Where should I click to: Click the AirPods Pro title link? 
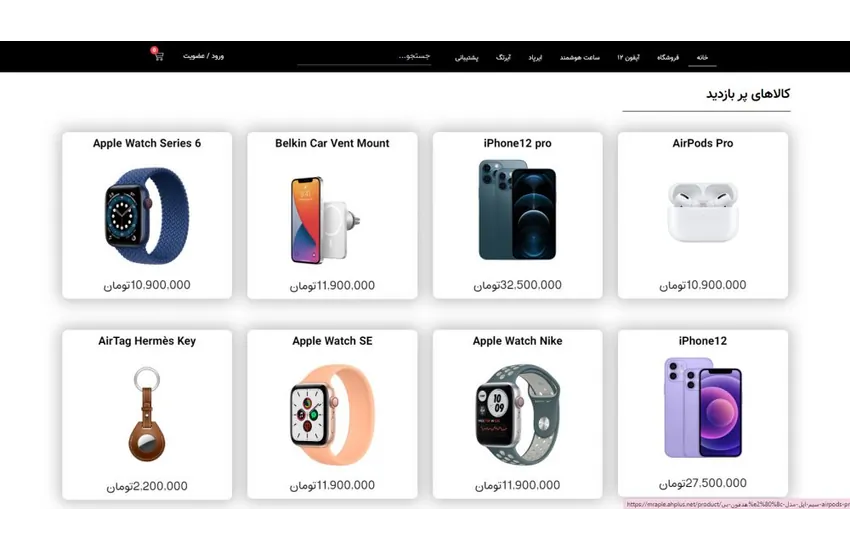(703, 143)
